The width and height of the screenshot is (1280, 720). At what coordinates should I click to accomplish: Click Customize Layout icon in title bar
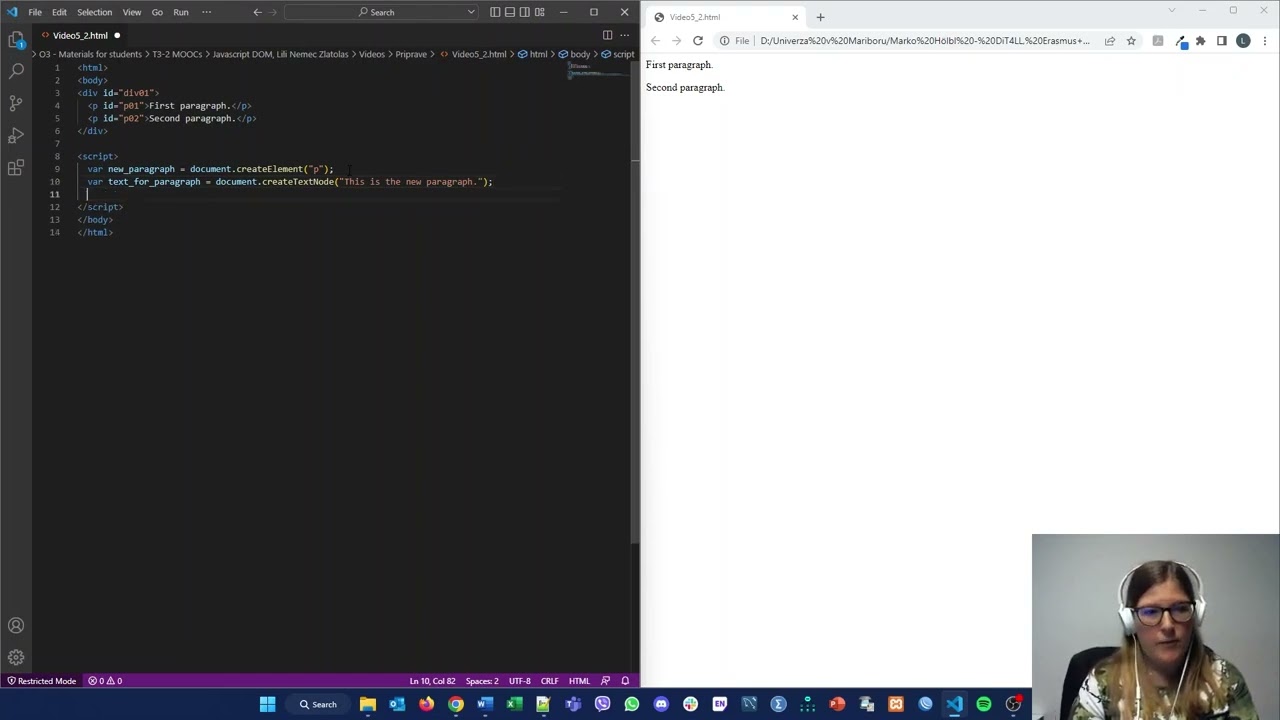(x=540, y=12)
